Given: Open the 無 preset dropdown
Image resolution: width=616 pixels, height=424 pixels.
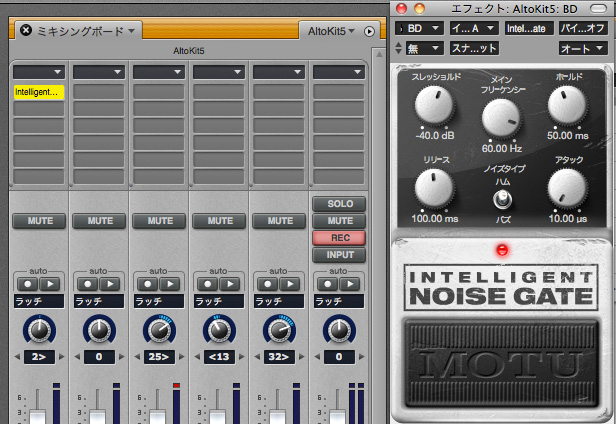Looking at the screenshot, I should point(425,48).
